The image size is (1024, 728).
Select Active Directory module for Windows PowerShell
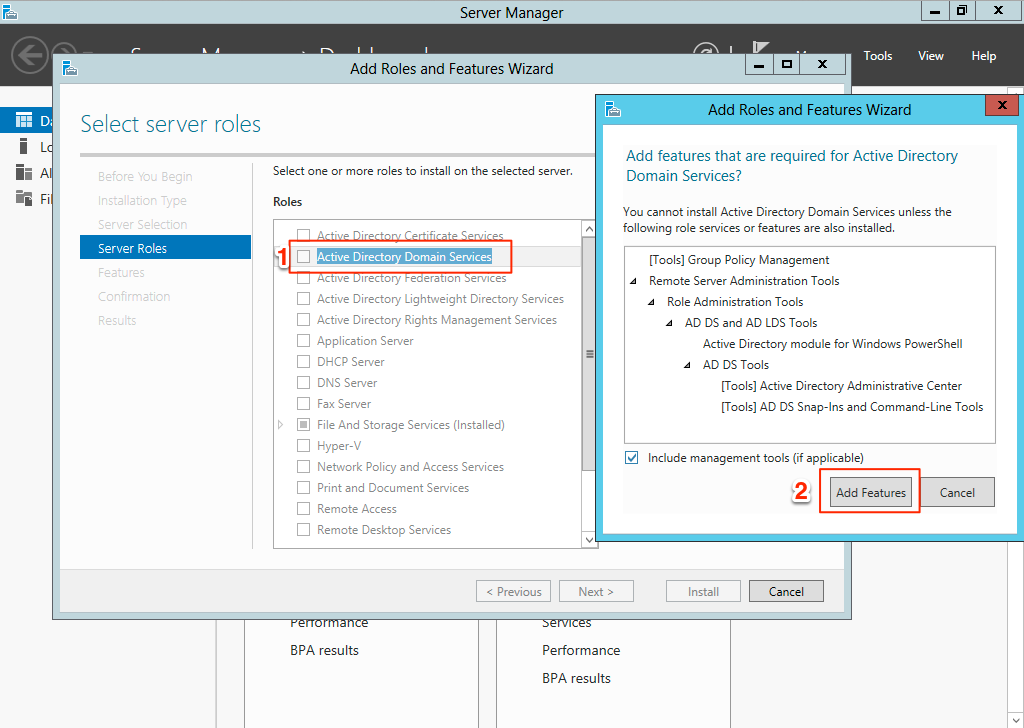point(832,343)
